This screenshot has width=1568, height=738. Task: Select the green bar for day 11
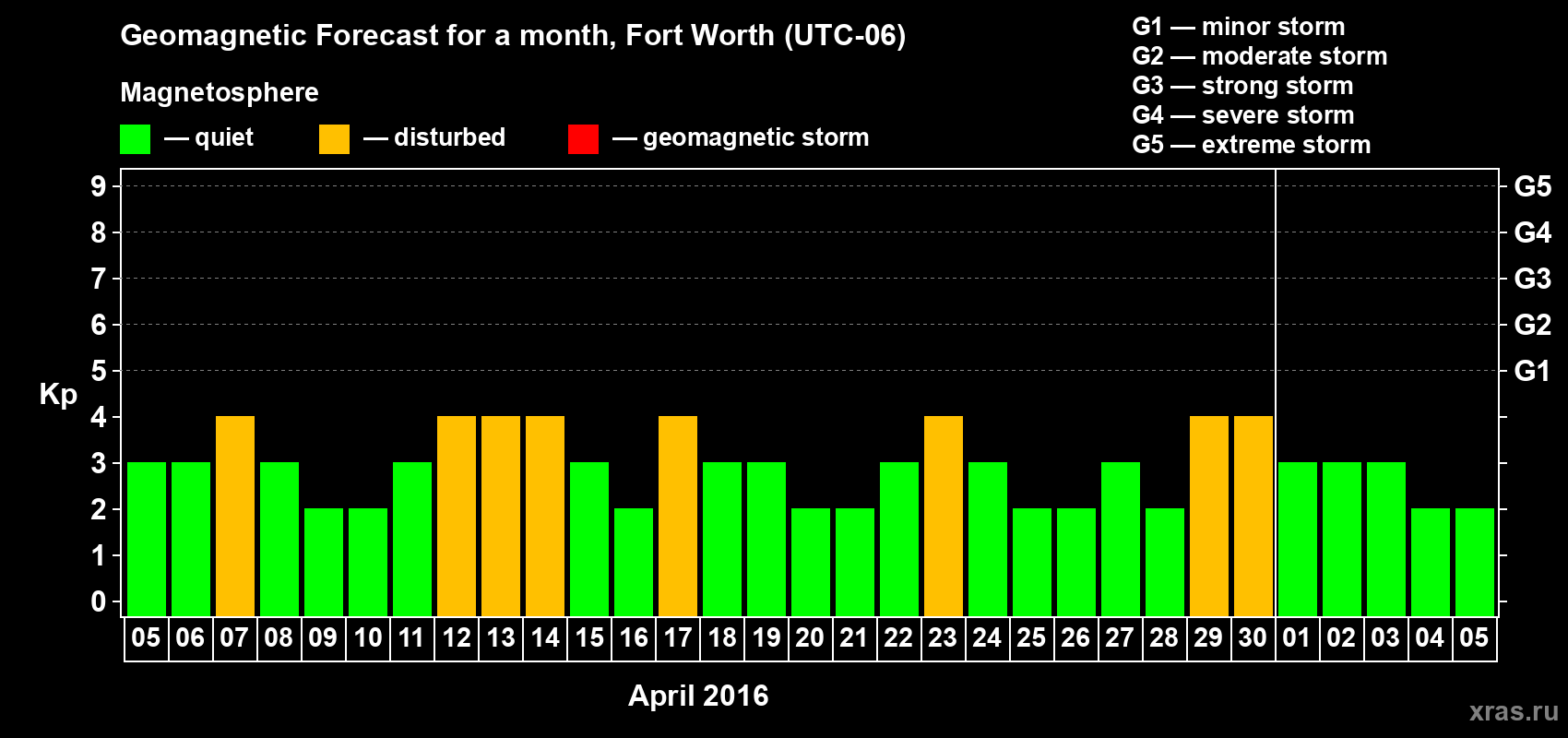pos(412,540)
